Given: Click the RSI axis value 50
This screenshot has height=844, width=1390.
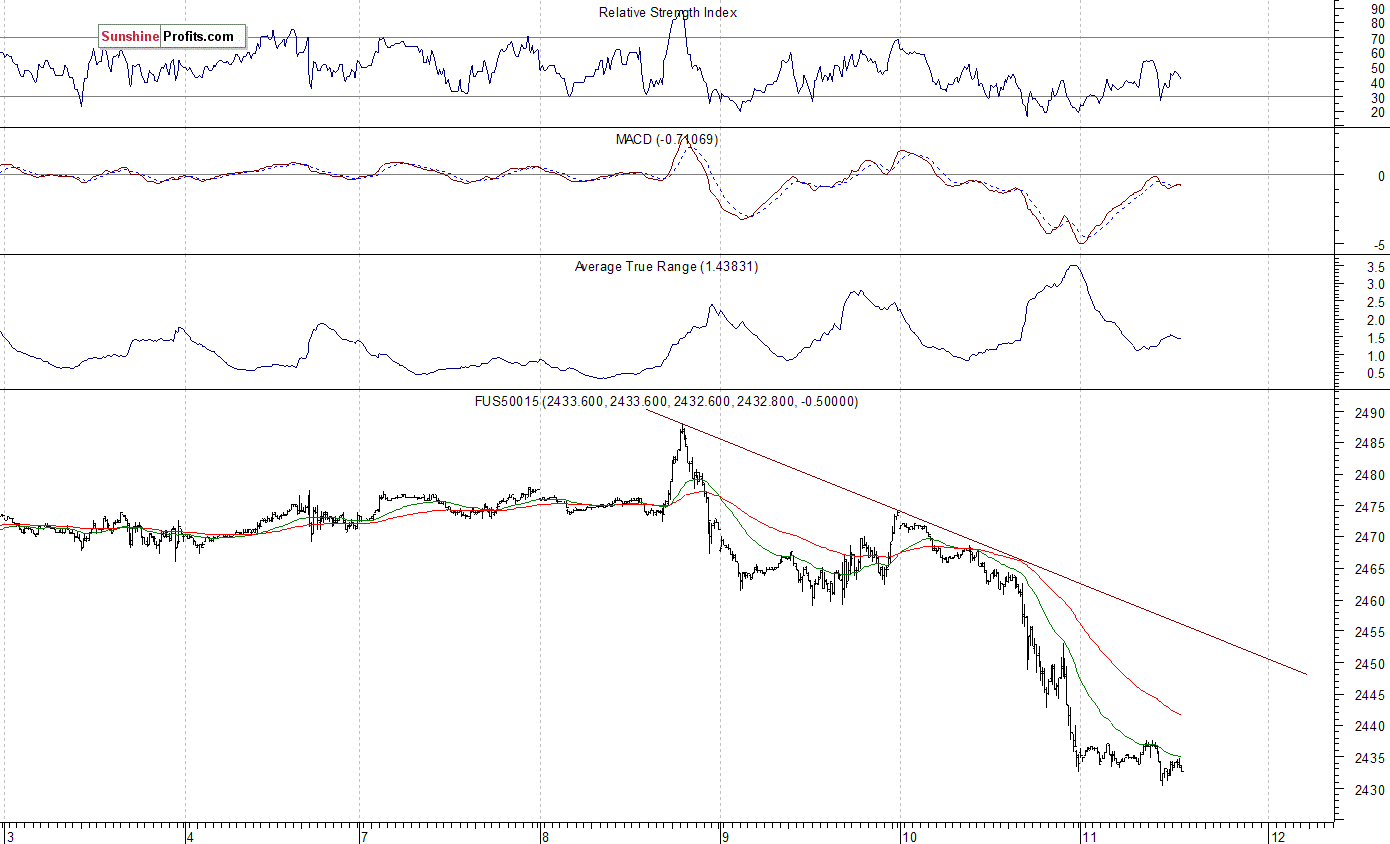Looking at the screenshot, I should point(1378,68).
